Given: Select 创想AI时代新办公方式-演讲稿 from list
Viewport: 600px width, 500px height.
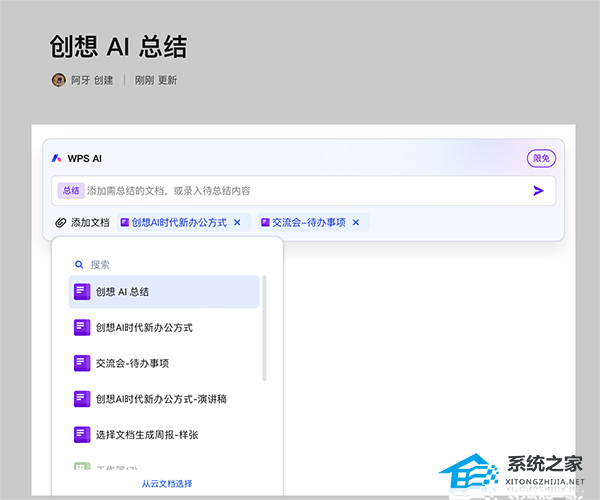Looking at the screenshot, I should 161,399.
